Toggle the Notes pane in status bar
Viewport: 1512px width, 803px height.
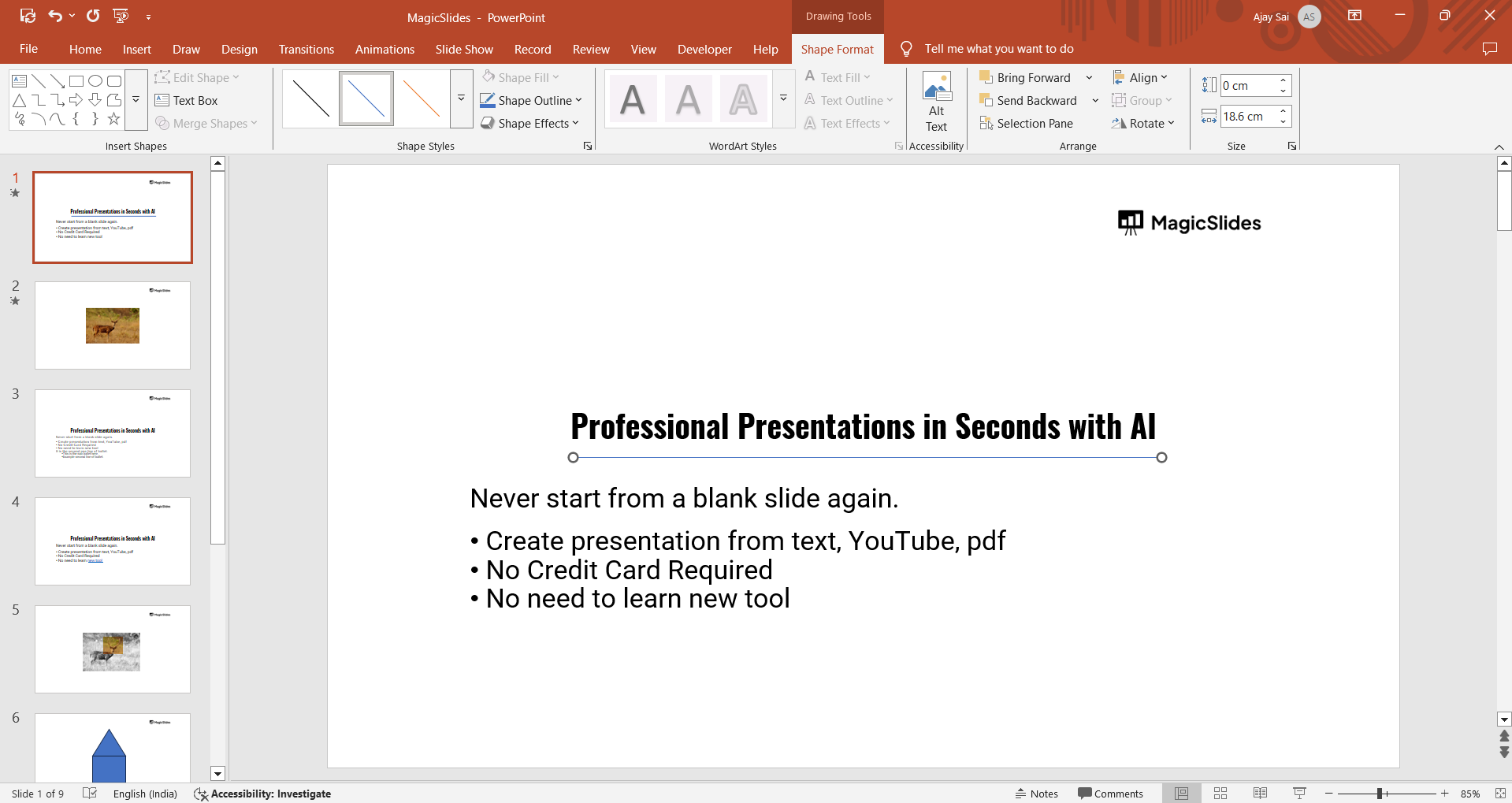coord(1036,794)
